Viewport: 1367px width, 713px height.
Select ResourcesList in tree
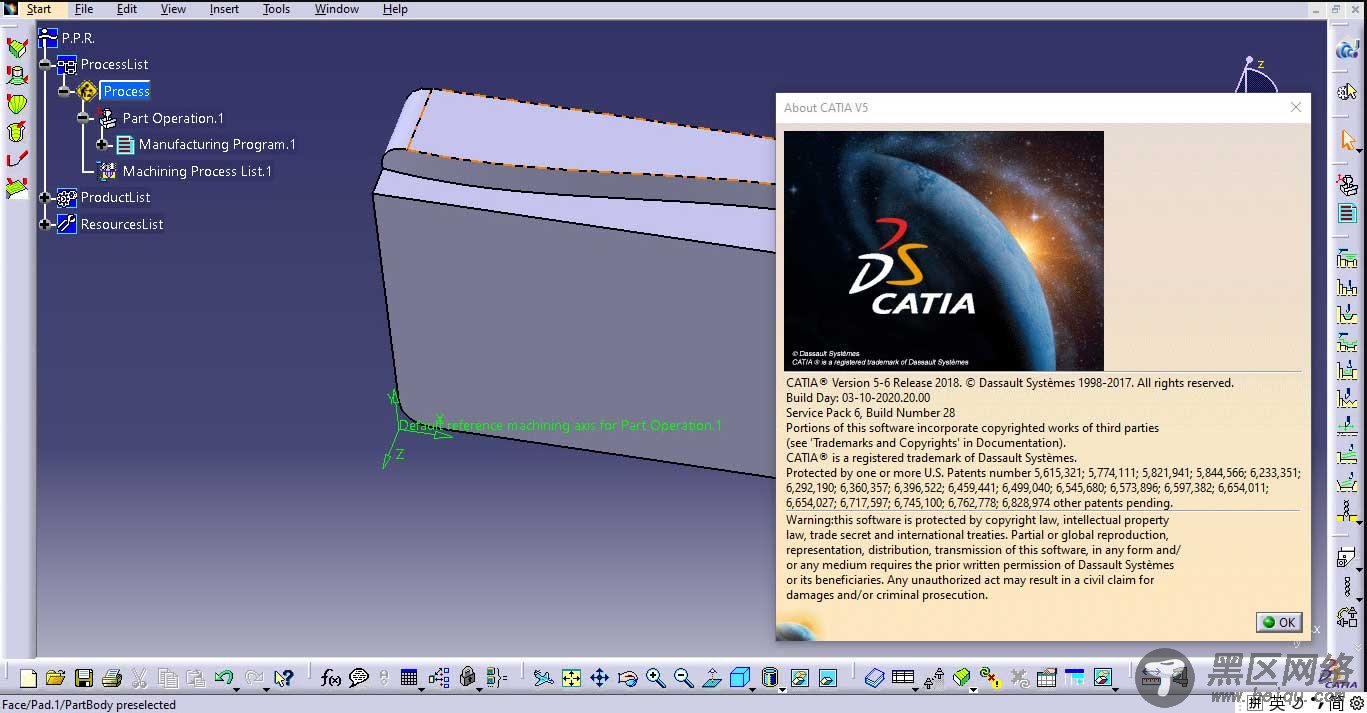click(x=122, y=224)
